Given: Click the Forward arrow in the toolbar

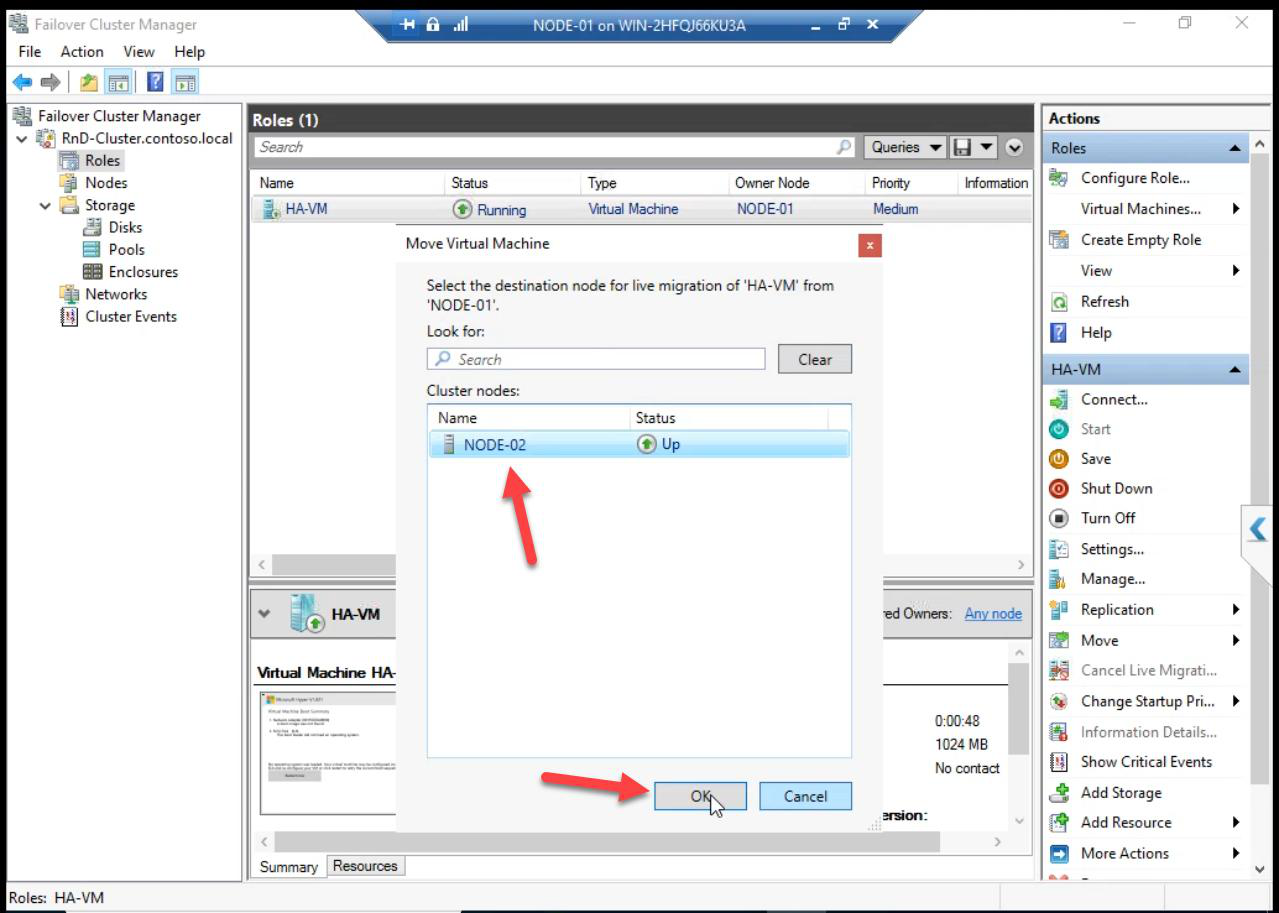Looking at the screenshot, I should pos(49,83).
